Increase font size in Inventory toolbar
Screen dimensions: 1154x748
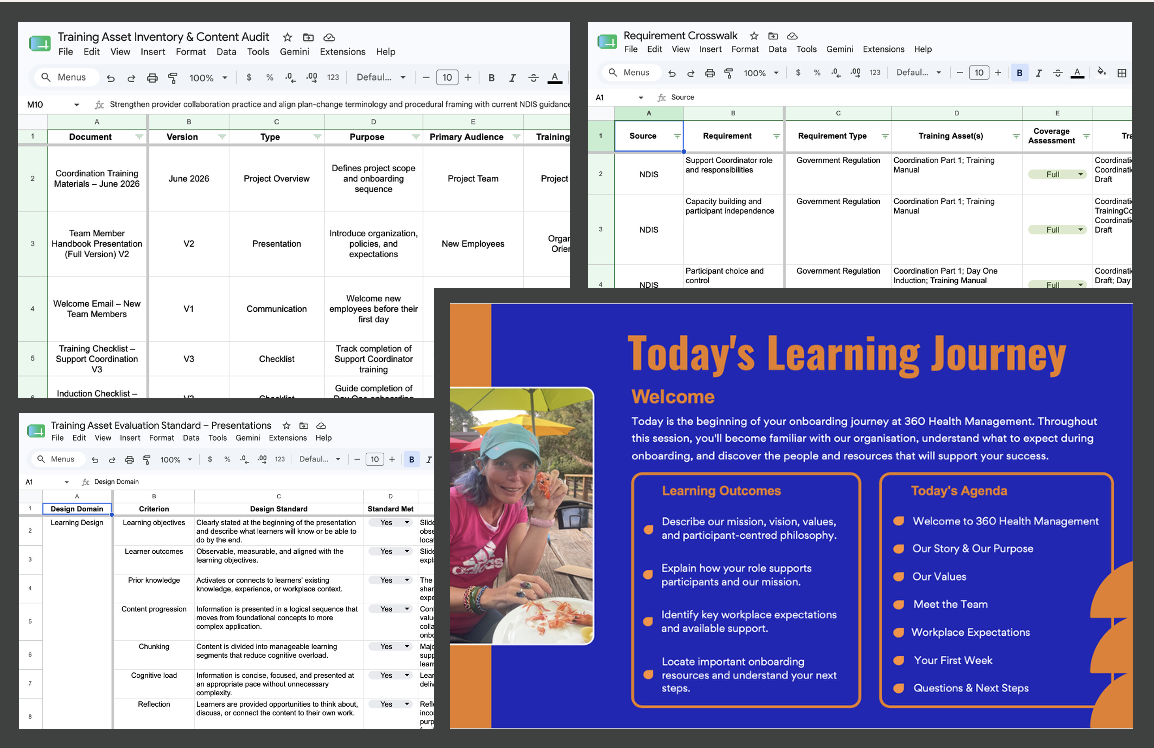point(467,77)
